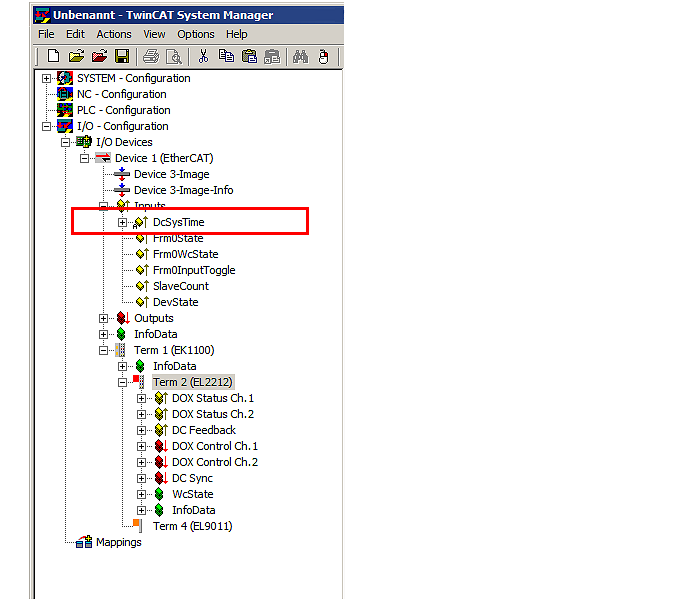This screenshot has height=600, width=700.
Task: Click the Term 2 (EL2212) terminal icon
Action: pyautogui.click(x=139, y=382)
